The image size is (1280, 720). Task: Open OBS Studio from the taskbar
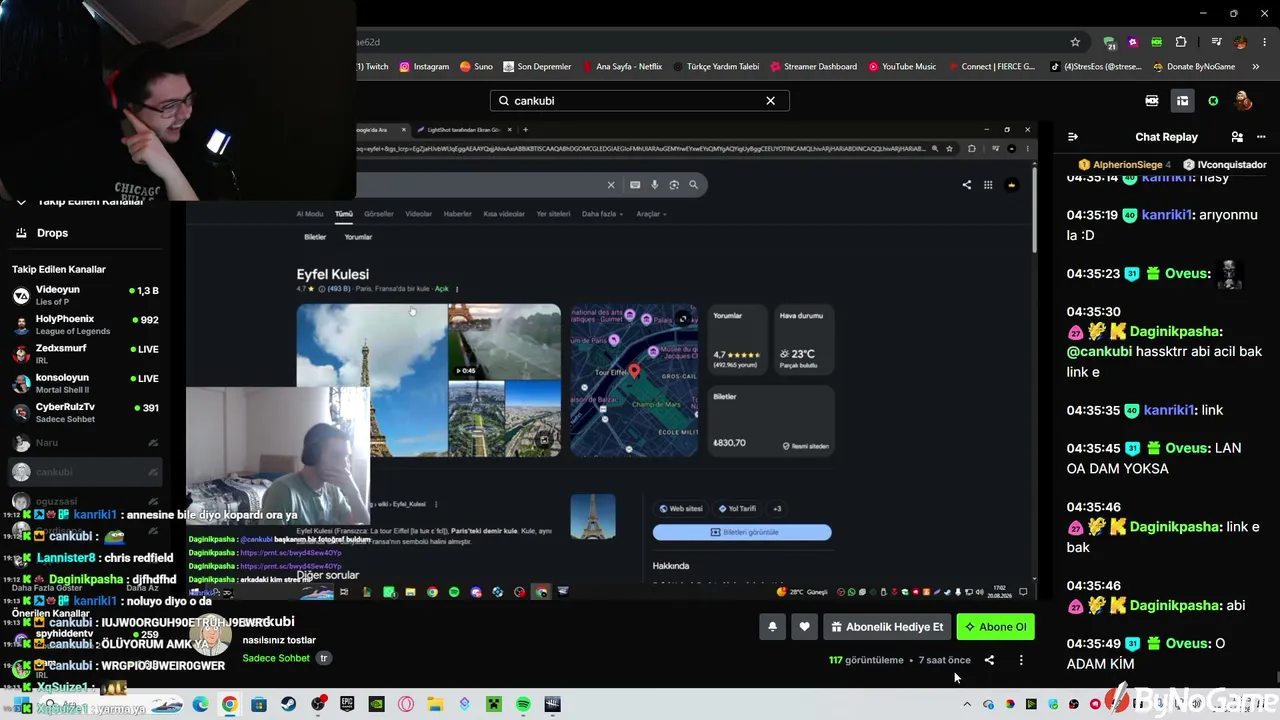tap(318, 705)
